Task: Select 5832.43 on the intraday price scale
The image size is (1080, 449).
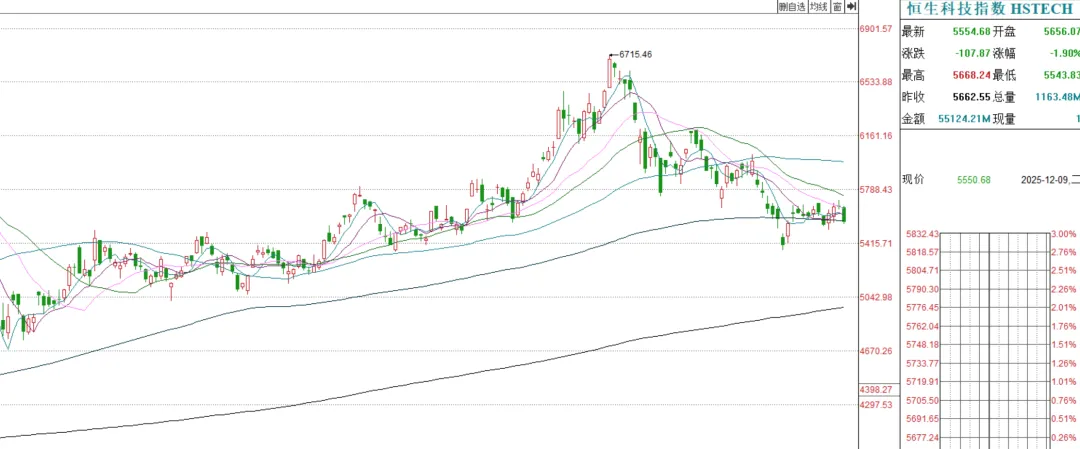Action: pyautogui.click(x=920, y=234)
